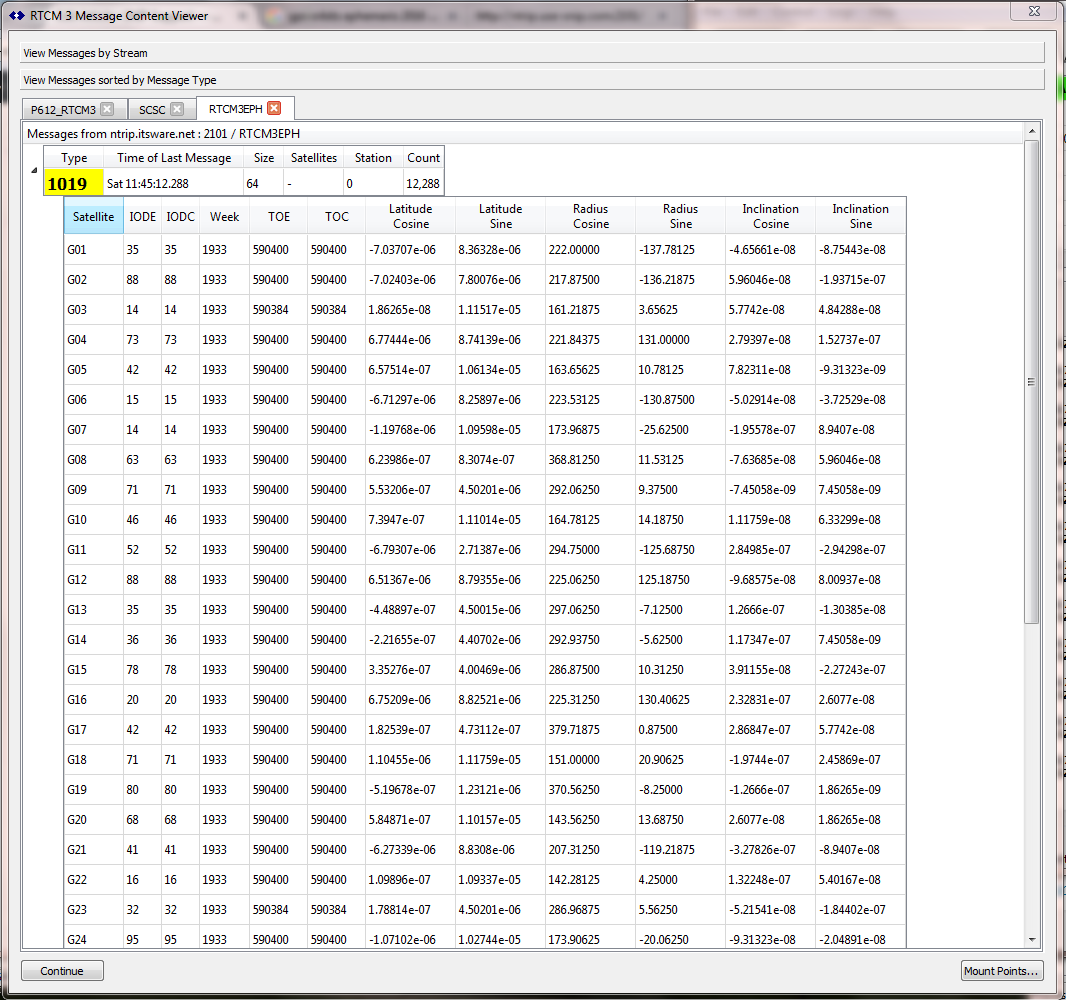Viewport: 1066px width, 1000px height.
Task: Expand View Messages sorted by Message Type
Action: click(x=532, y=80)
